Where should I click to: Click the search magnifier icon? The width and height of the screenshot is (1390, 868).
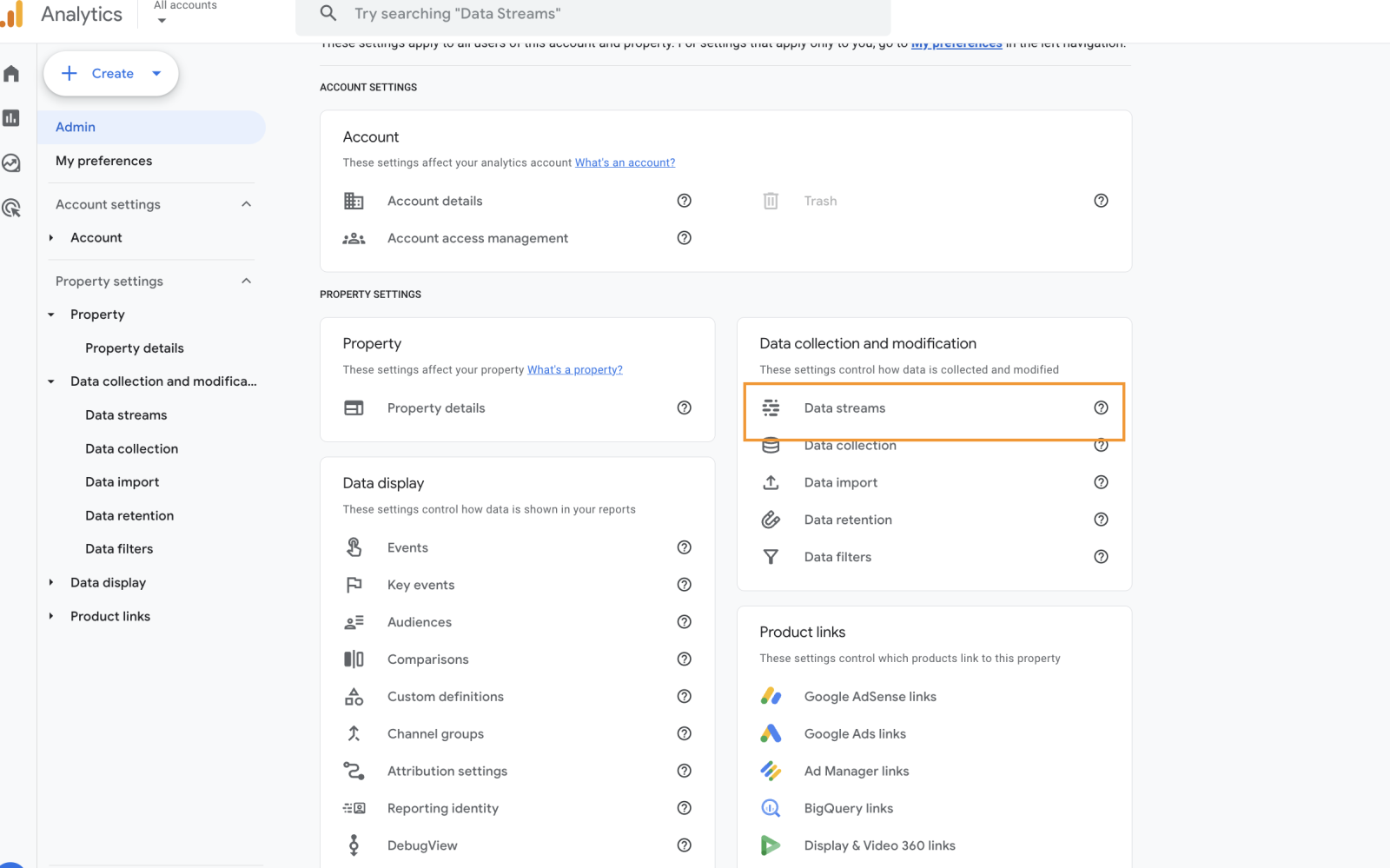pos(328,13)
